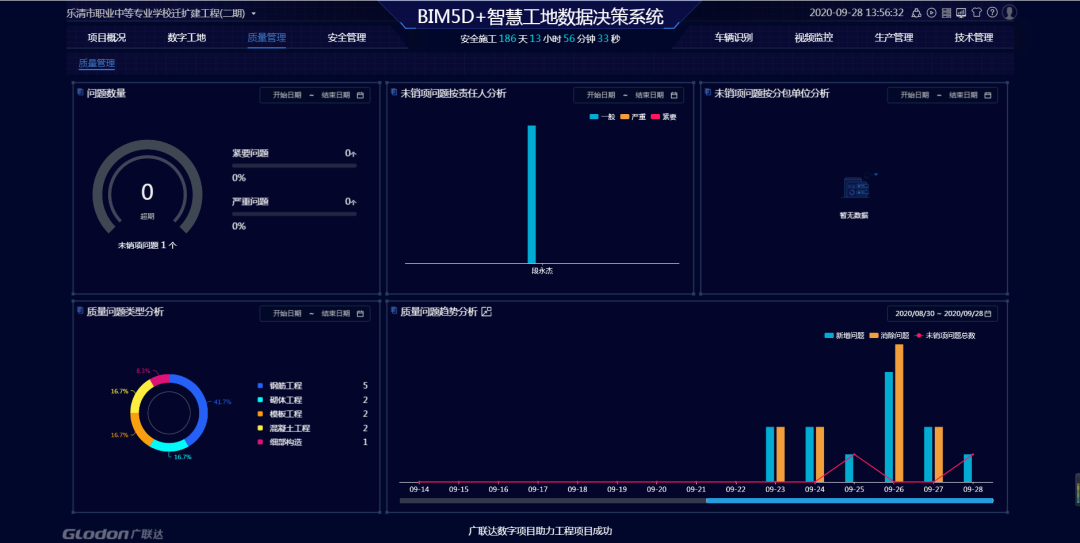This screenshot has height=543, width=1080.
Task: Toggle 钢筋工程 in donut legend
Action: (x=280, y=386)
